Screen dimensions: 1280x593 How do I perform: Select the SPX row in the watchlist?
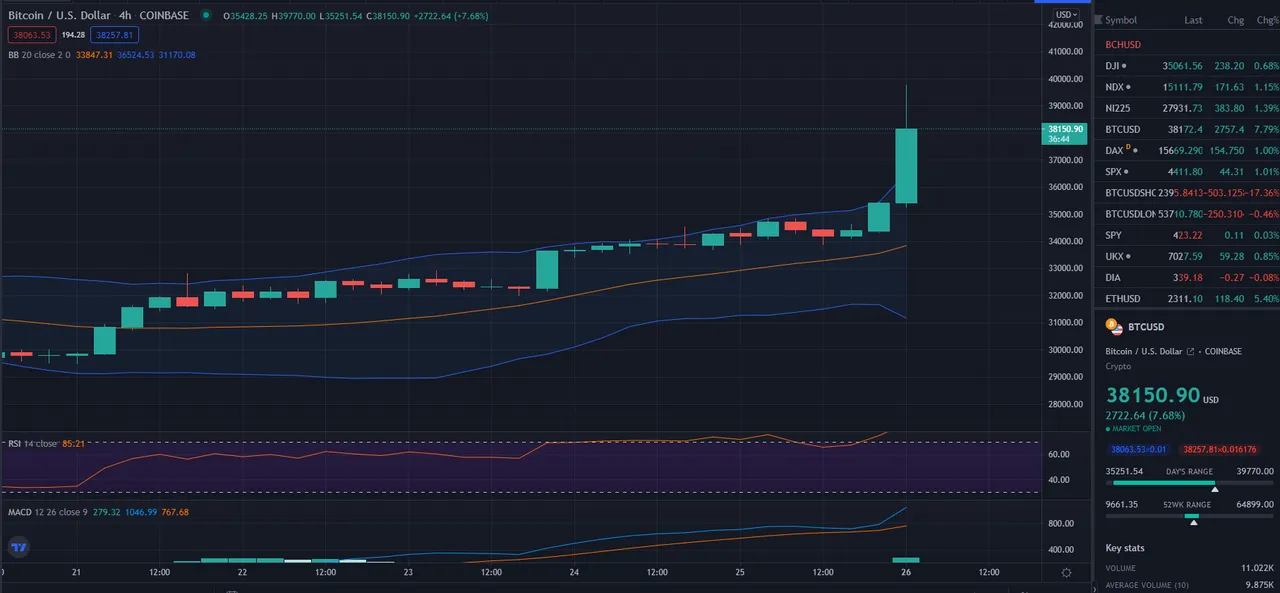pyautogui.click(x=1188, y=172)
